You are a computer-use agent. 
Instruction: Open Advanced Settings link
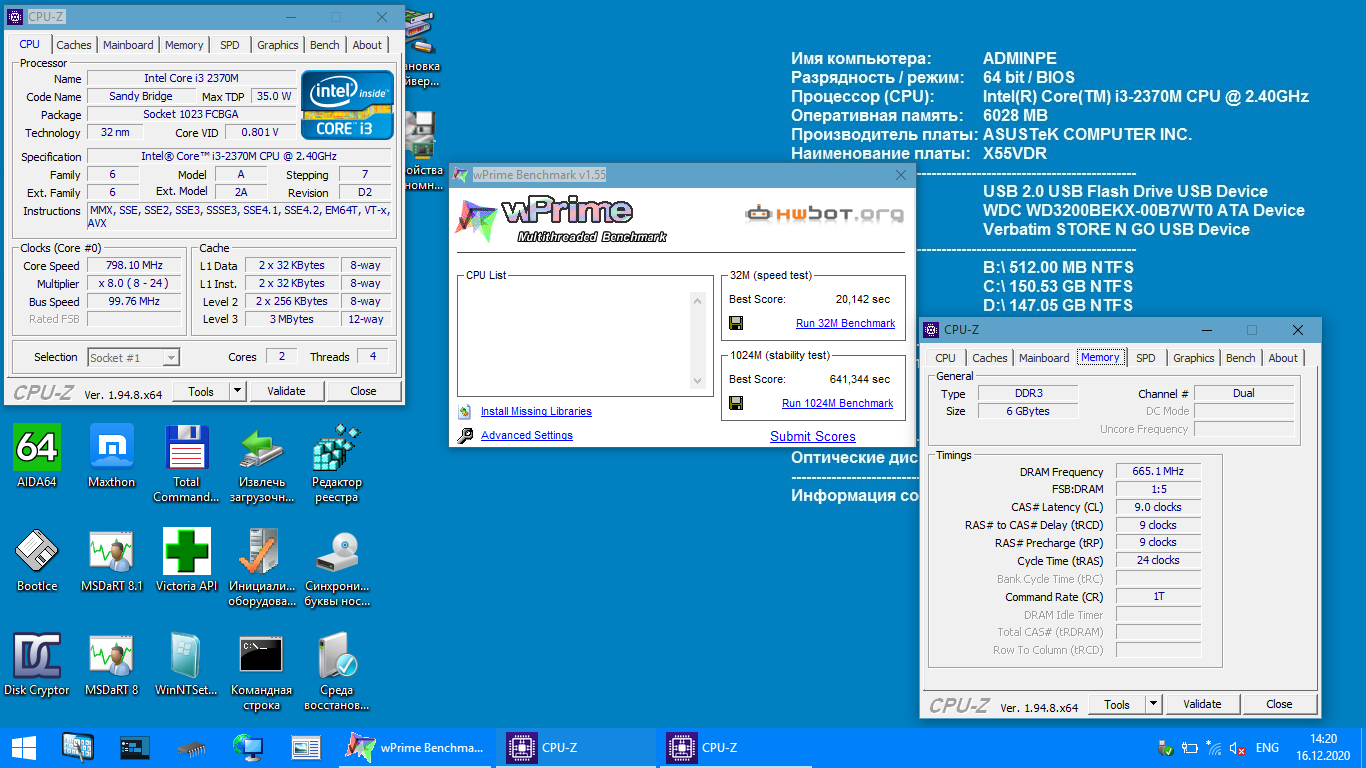527,435
